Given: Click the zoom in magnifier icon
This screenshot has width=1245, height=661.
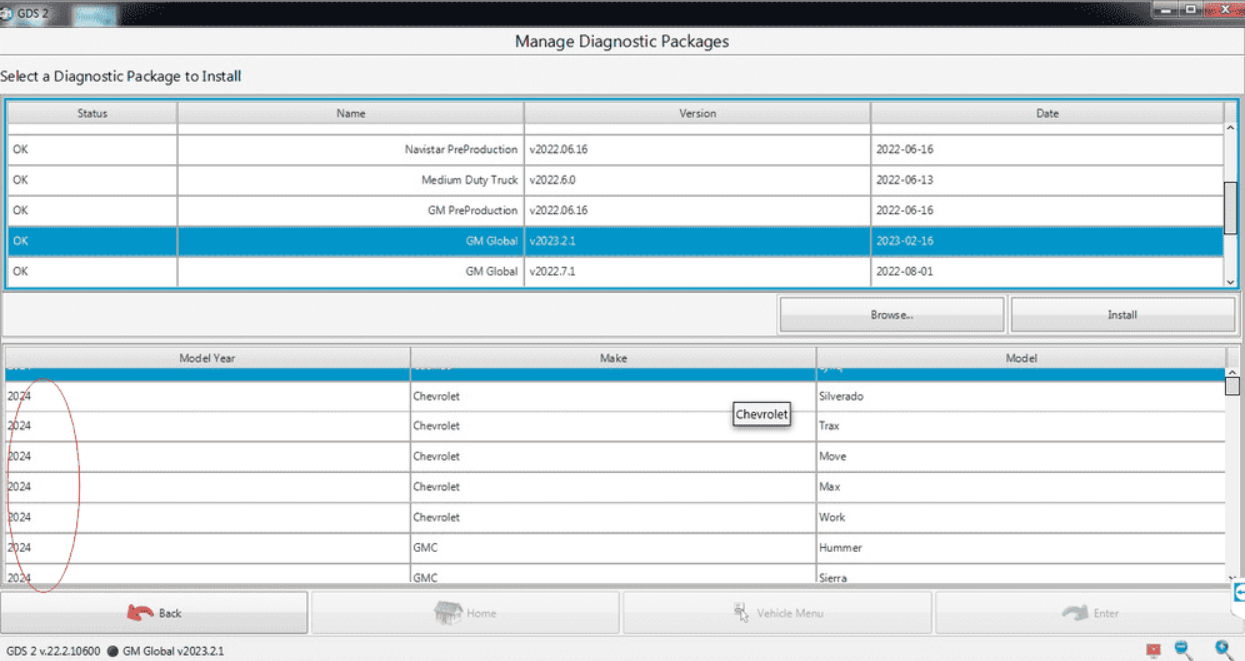Looking at the screenshot, I should click(1223, 650).
